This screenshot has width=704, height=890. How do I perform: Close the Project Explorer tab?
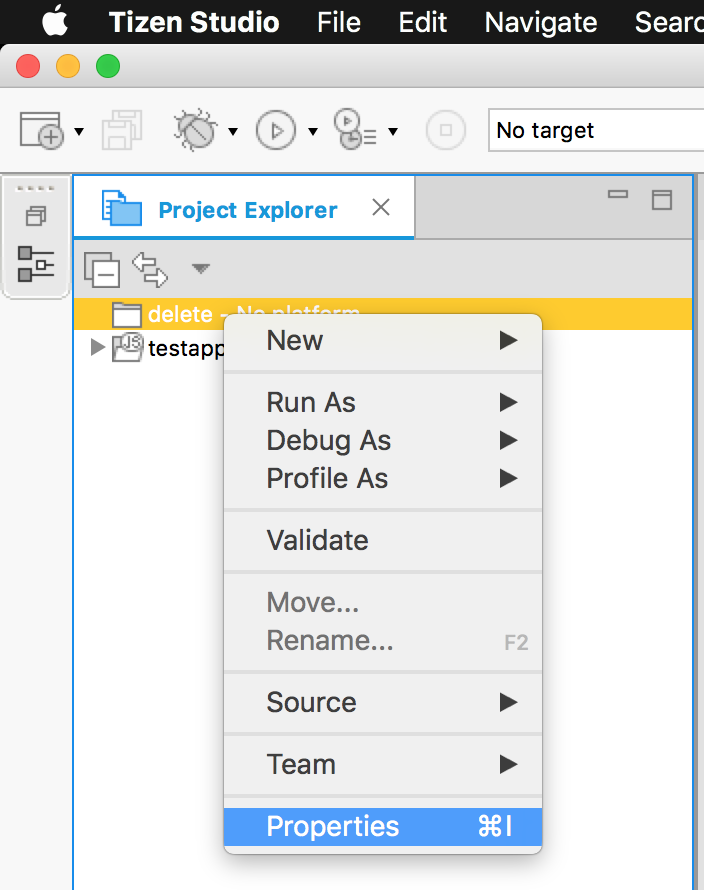380,208
